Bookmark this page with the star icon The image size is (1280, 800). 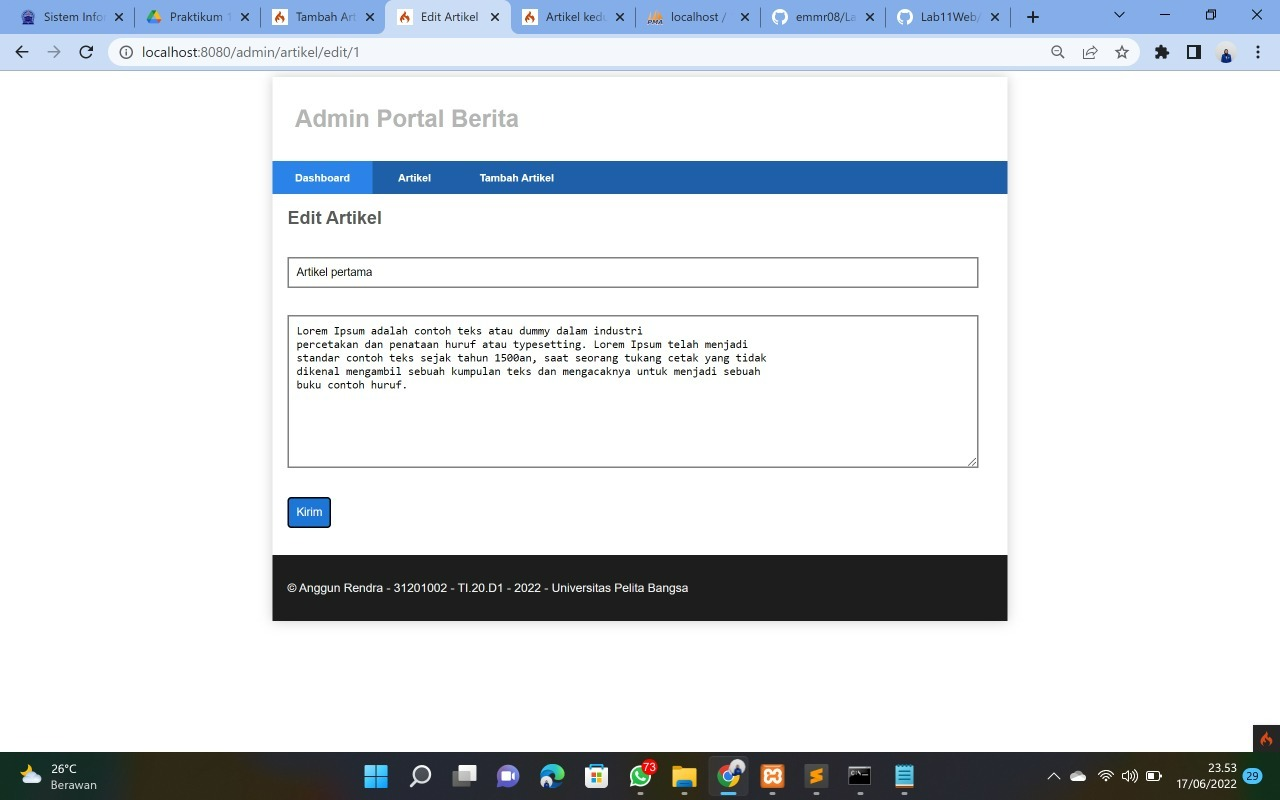coord(1121,52)
